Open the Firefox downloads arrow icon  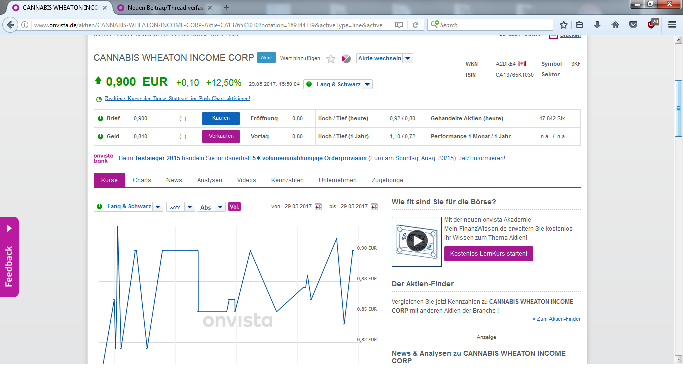coord(597,25)
